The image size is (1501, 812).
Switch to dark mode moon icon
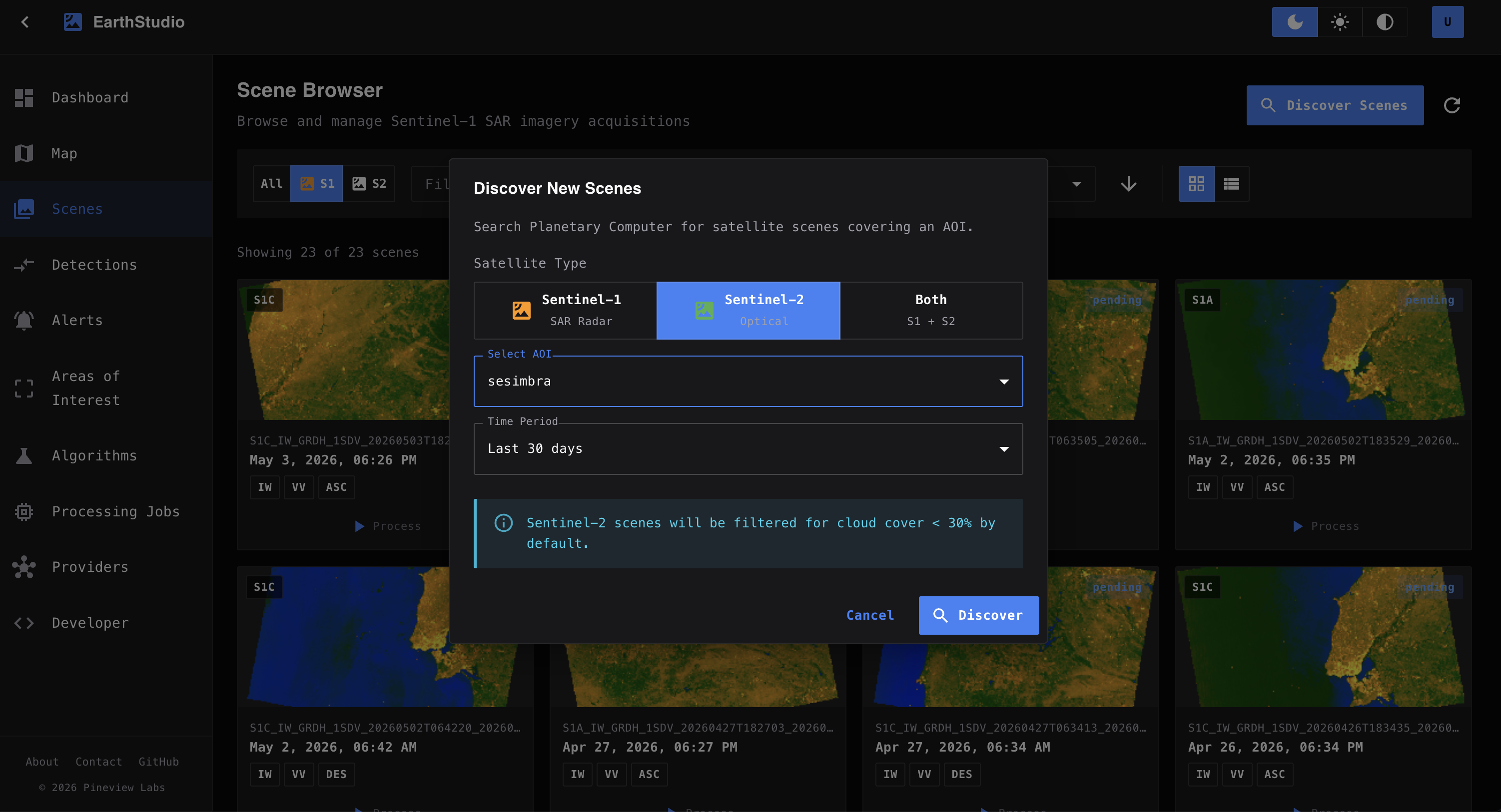tap(1294, 22)
